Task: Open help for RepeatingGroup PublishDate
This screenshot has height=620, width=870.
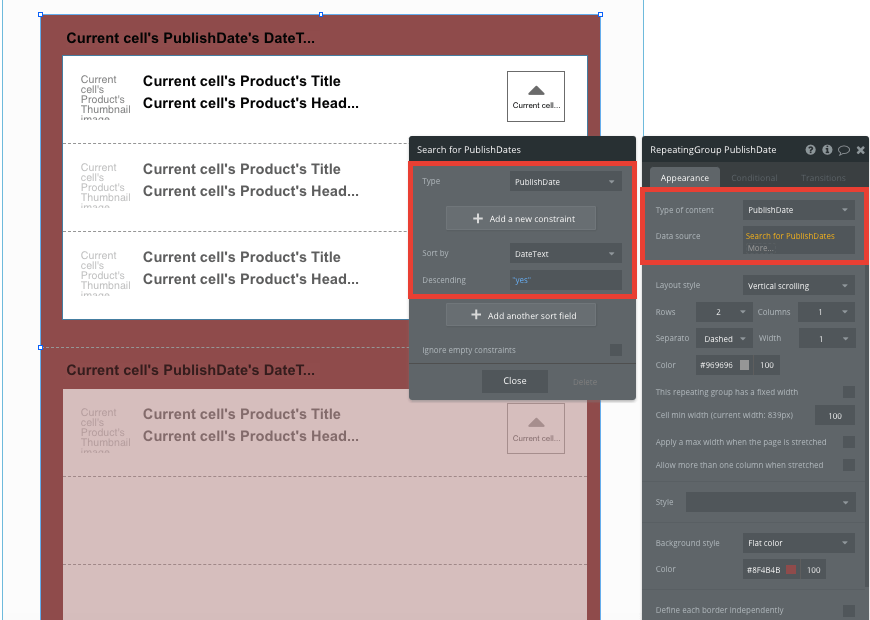Action: (811, 150)
